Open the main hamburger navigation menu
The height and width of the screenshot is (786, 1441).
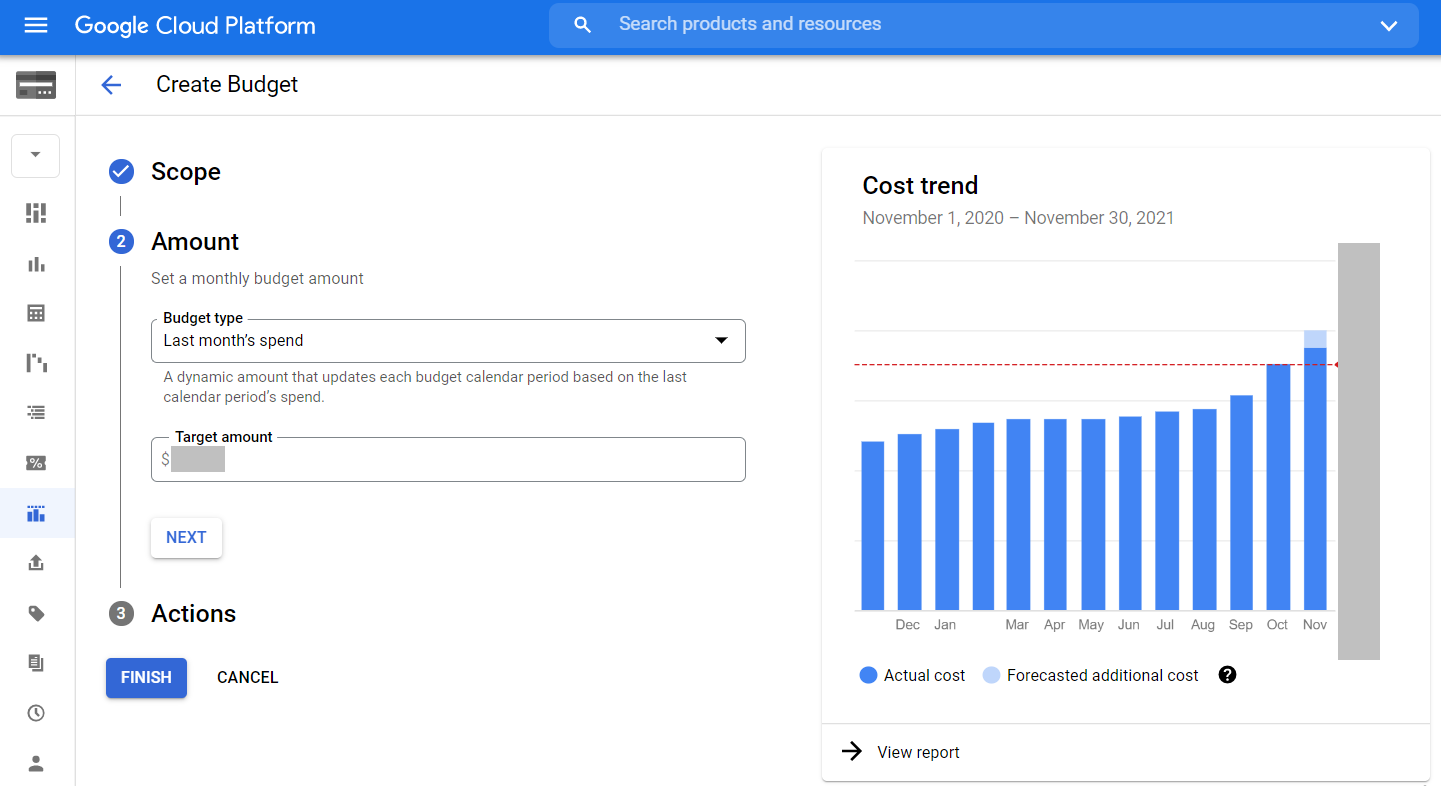click(36, 25)
